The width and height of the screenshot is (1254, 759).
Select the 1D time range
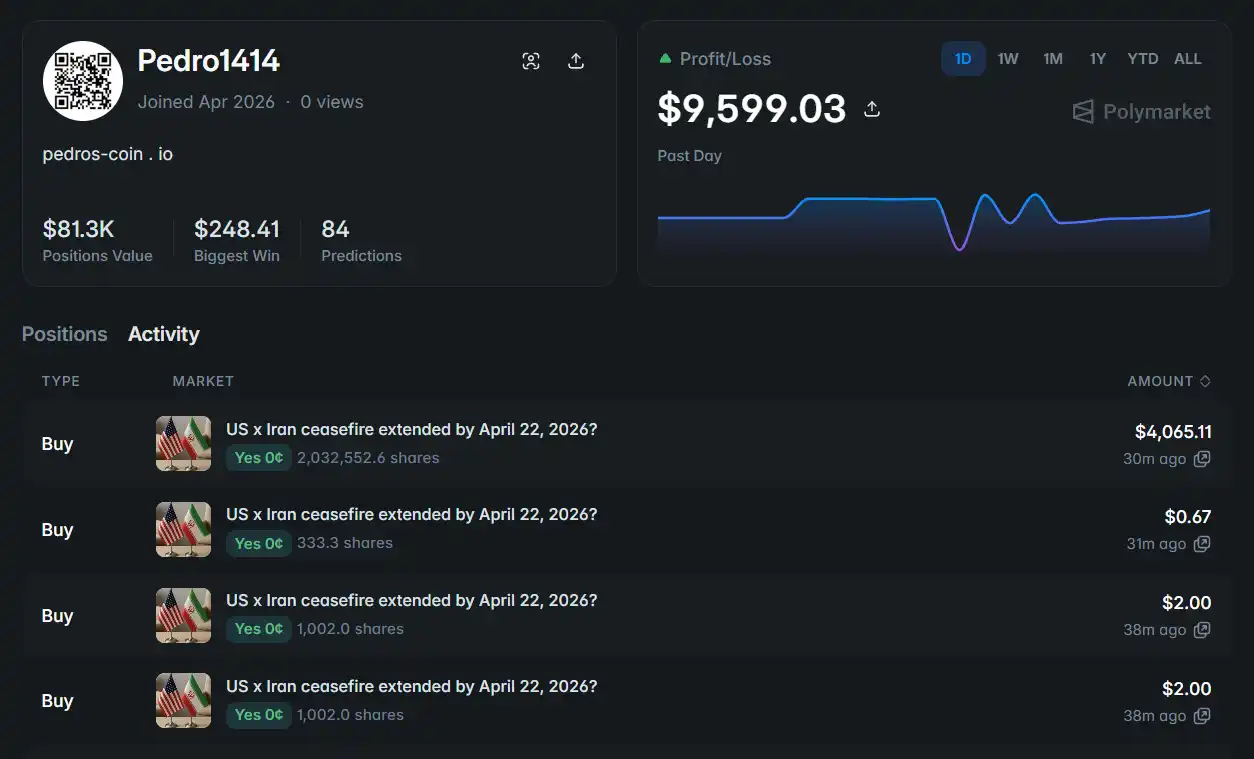pos(963,59)
